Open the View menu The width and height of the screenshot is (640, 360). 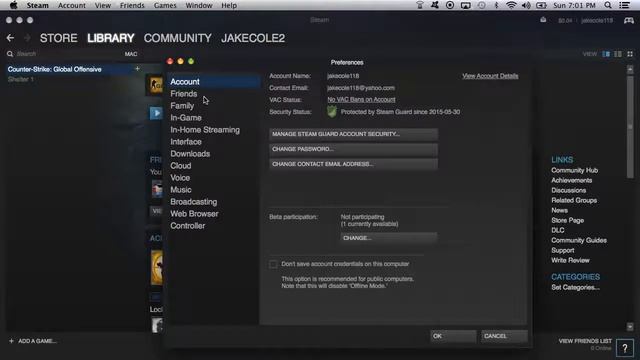[x=102, y=5]
